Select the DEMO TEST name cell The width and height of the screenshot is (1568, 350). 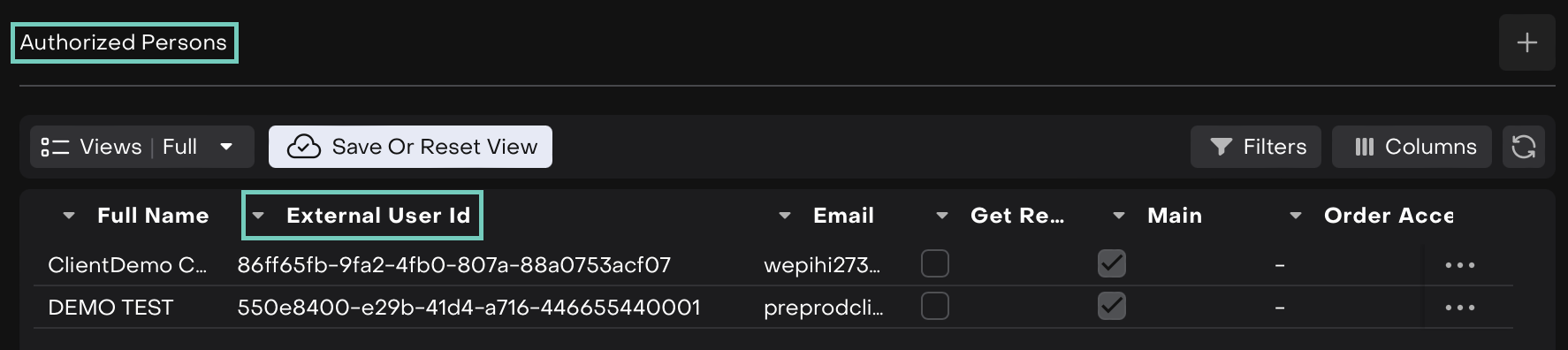[110, 307]
